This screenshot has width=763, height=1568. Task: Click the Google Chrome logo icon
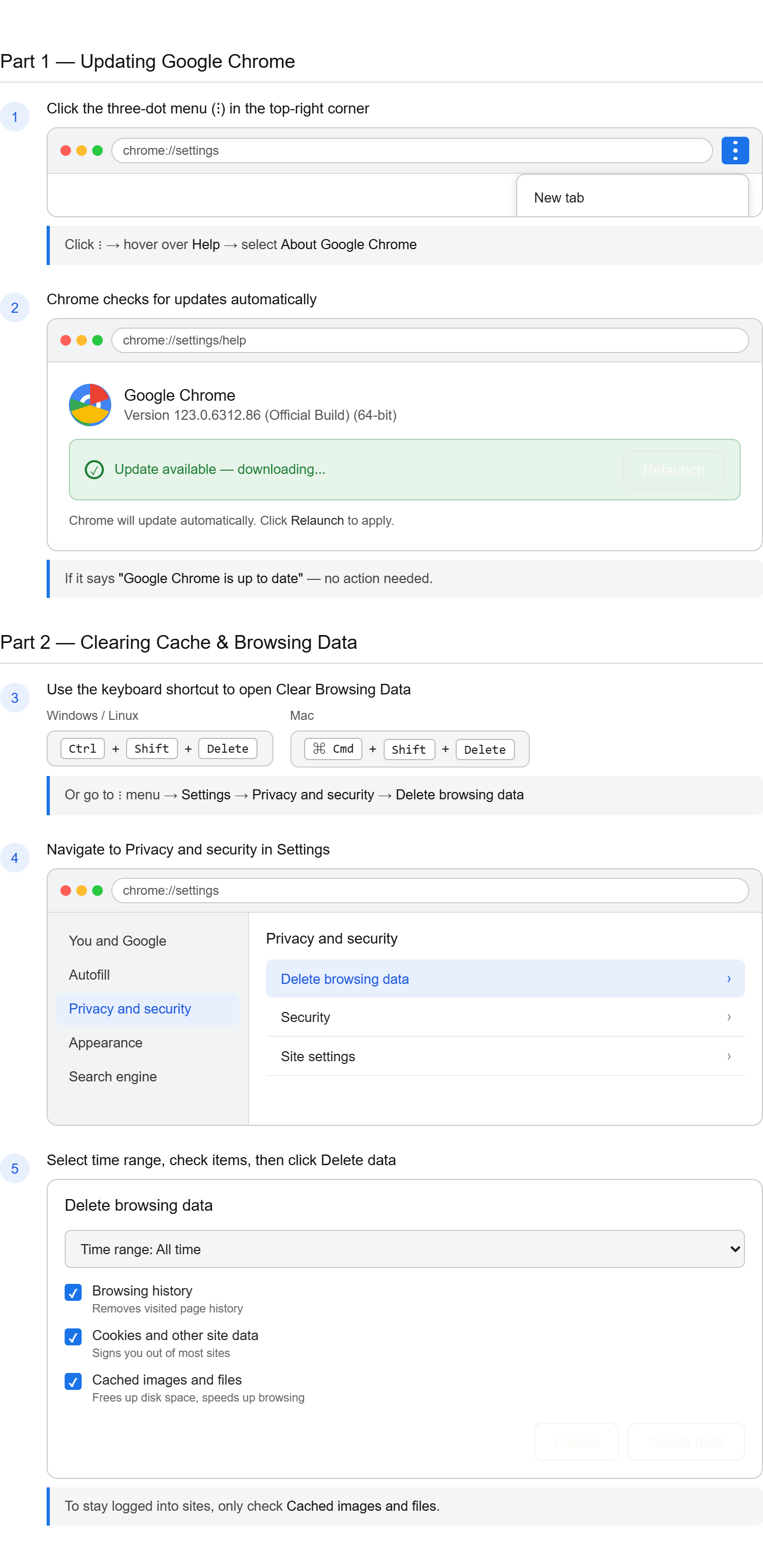click(x=90, y=405)
